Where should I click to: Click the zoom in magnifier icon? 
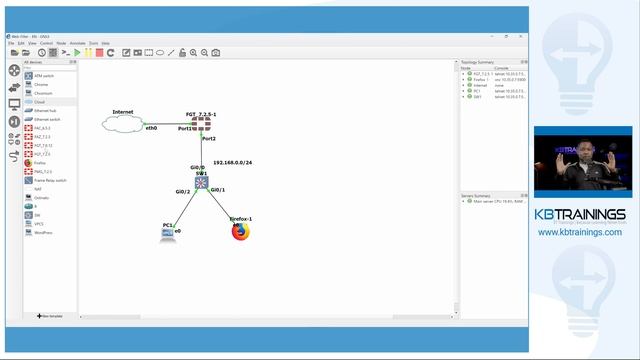[x=193, y=53]
